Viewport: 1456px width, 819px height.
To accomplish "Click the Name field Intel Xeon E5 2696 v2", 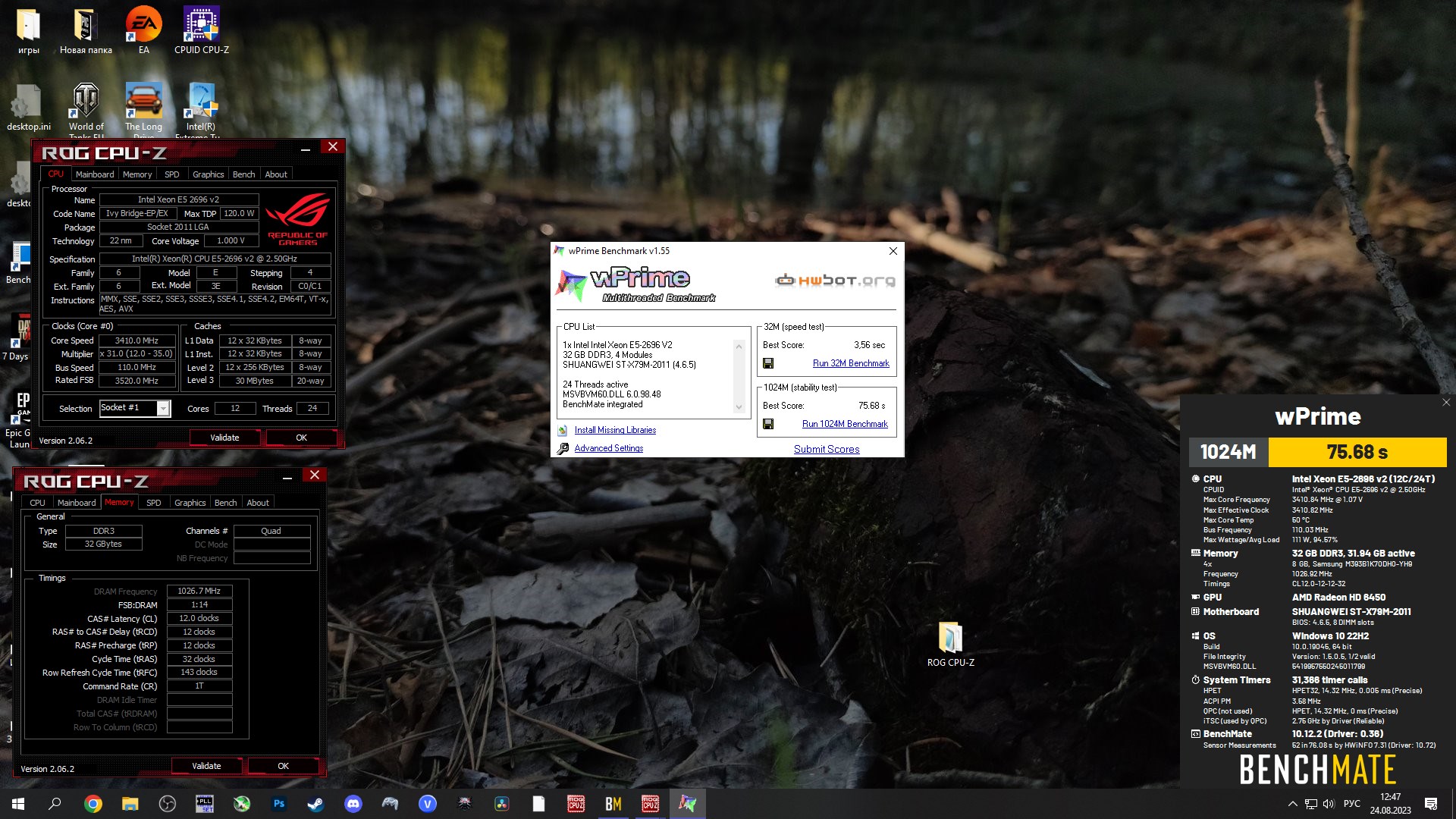I will tap(179, 200).
